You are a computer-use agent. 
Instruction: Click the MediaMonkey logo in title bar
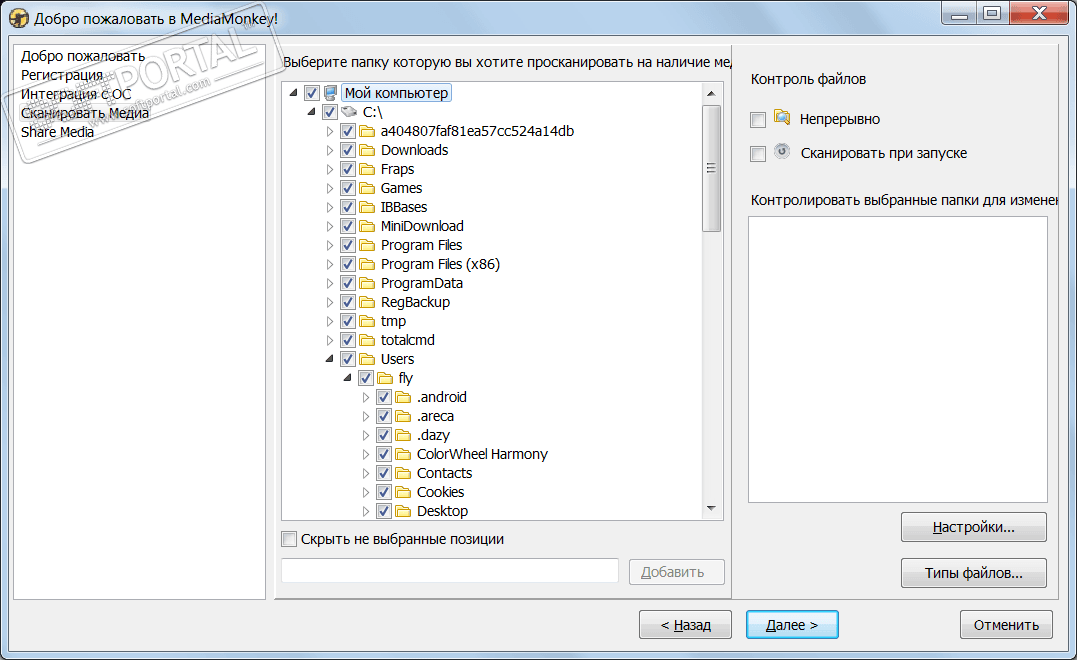coord(19,18)
